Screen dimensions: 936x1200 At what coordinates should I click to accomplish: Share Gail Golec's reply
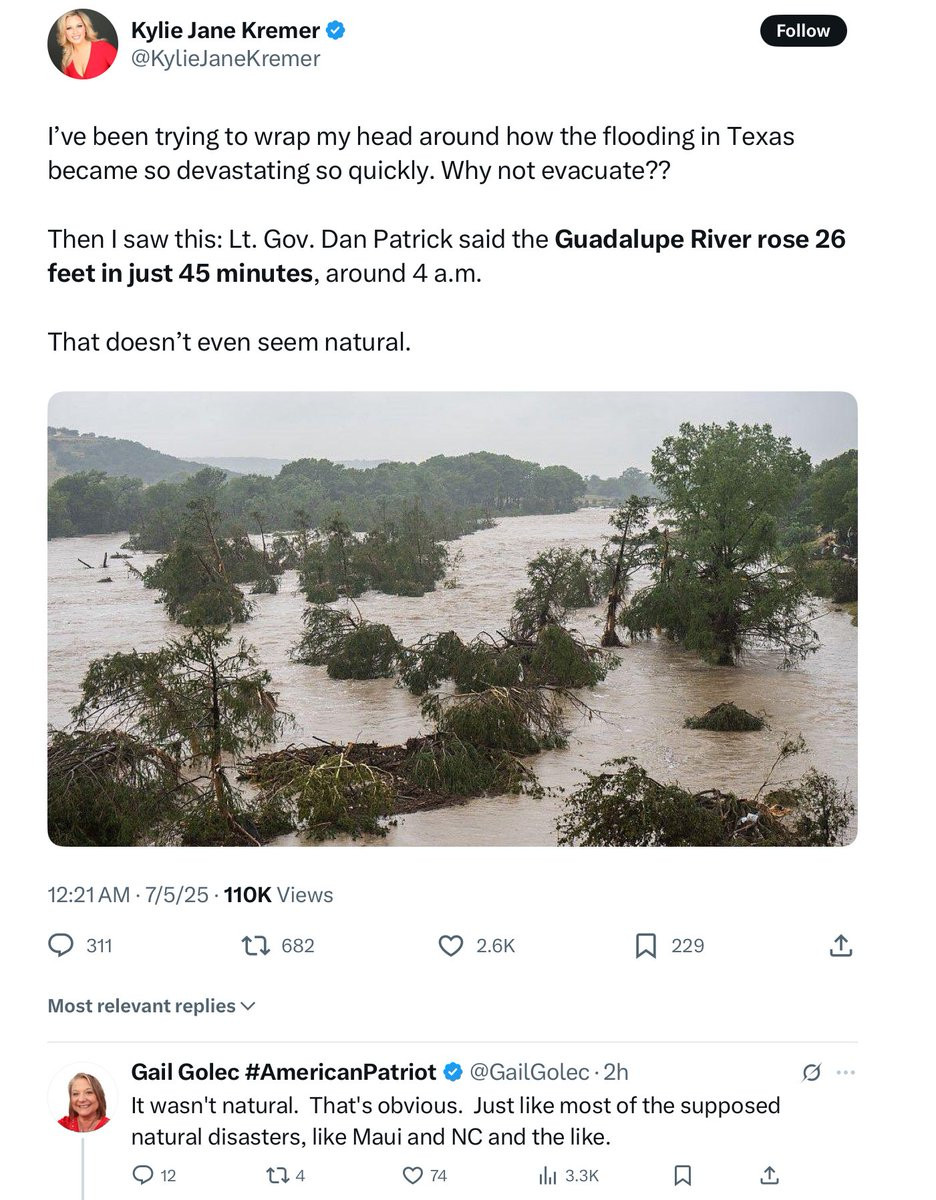(x=770, y=1176)
